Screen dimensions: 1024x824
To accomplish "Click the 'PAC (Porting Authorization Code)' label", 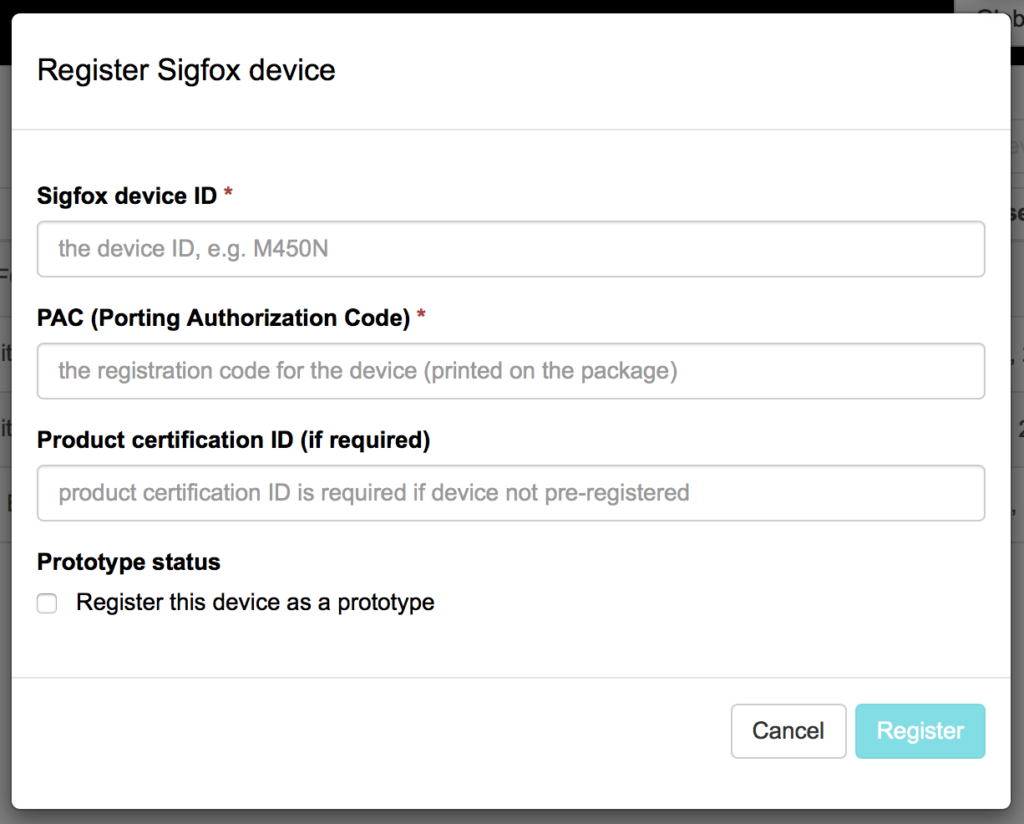I will pos(222,317).
